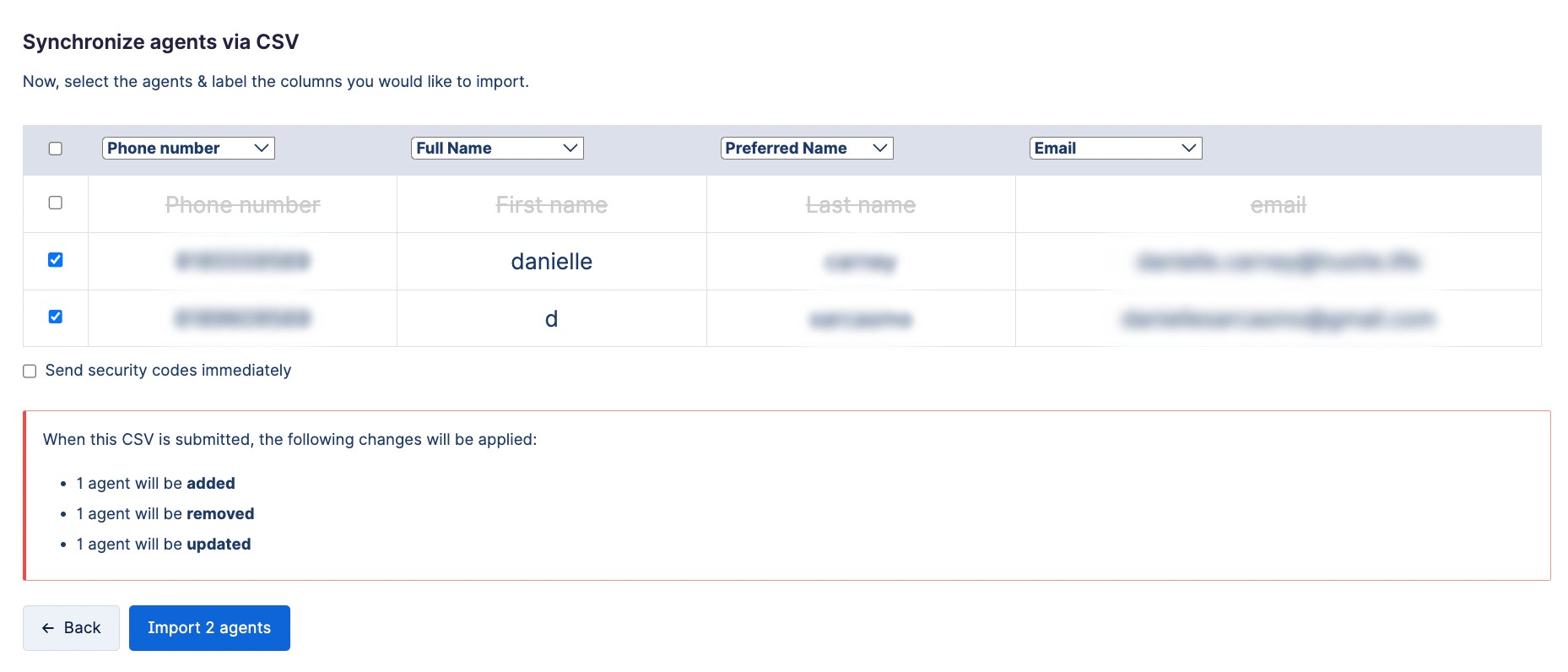Click the struck-through 'Phone number' cell
This screenshot has height=672, width=1568.
coord(243,205)
